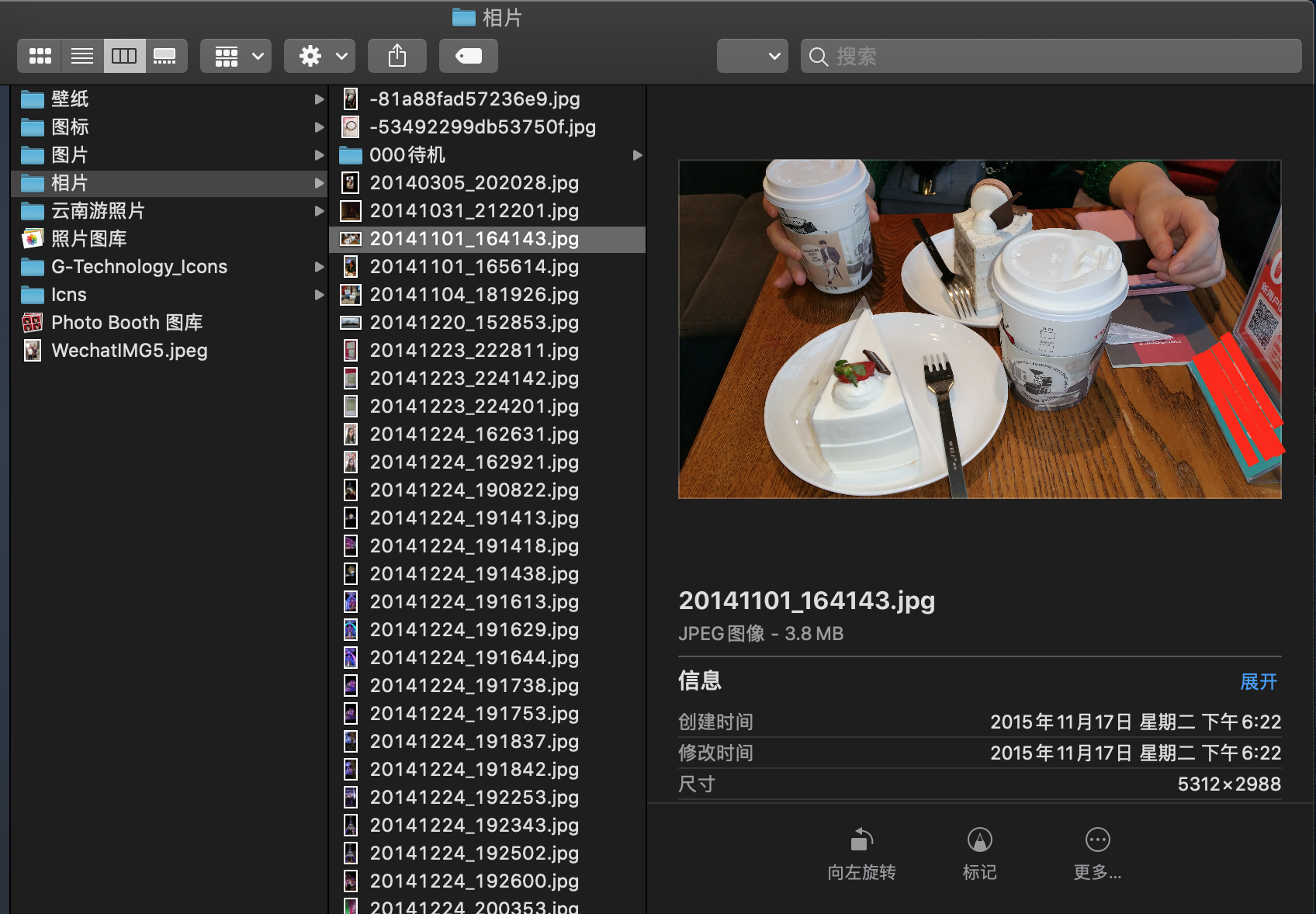Click the 标记 markup button
This screenshot has width=1316, height=914.
point(980,854)
